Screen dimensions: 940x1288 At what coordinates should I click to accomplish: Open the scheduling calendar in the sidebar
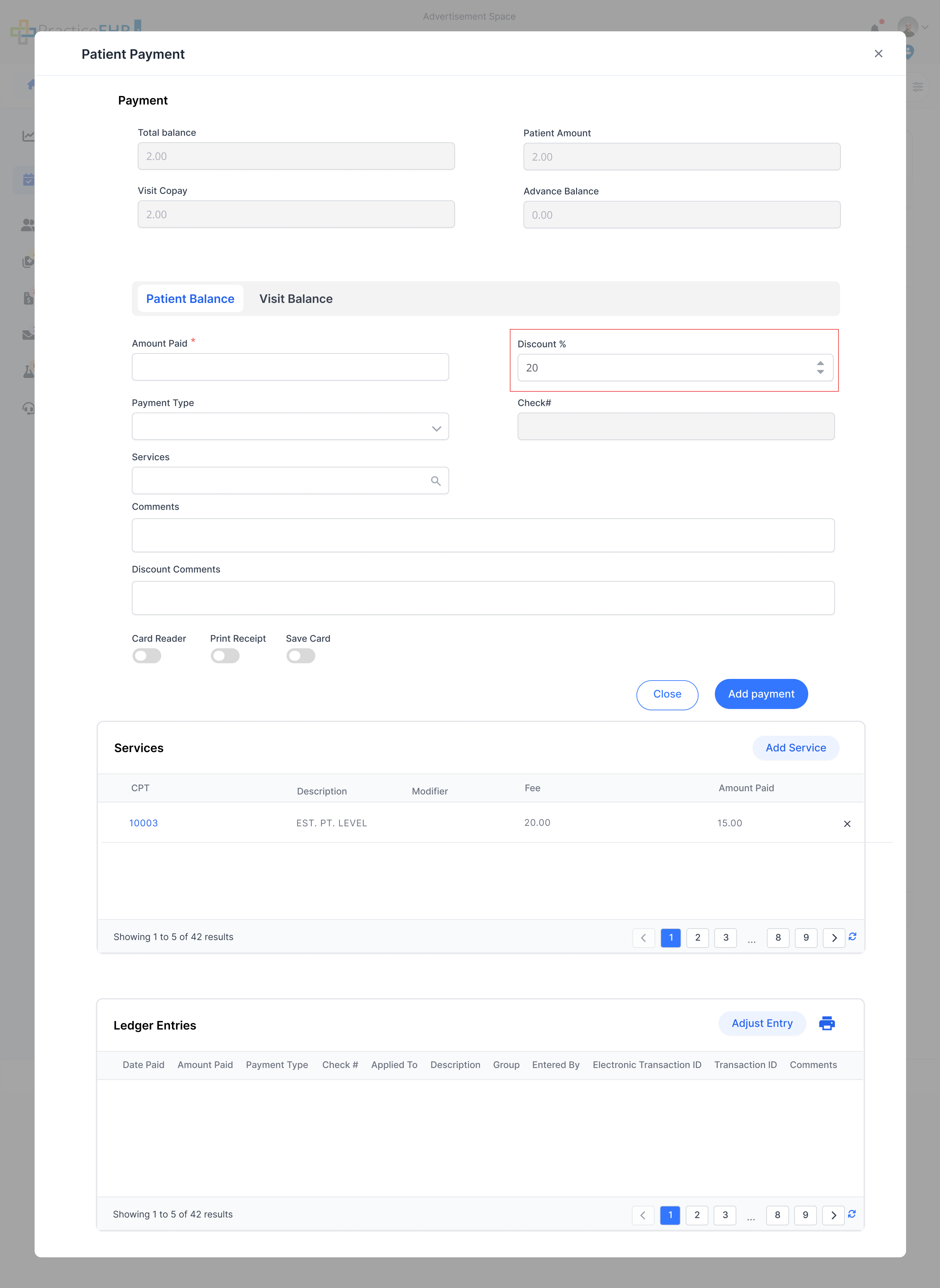(x=28, y=179)
